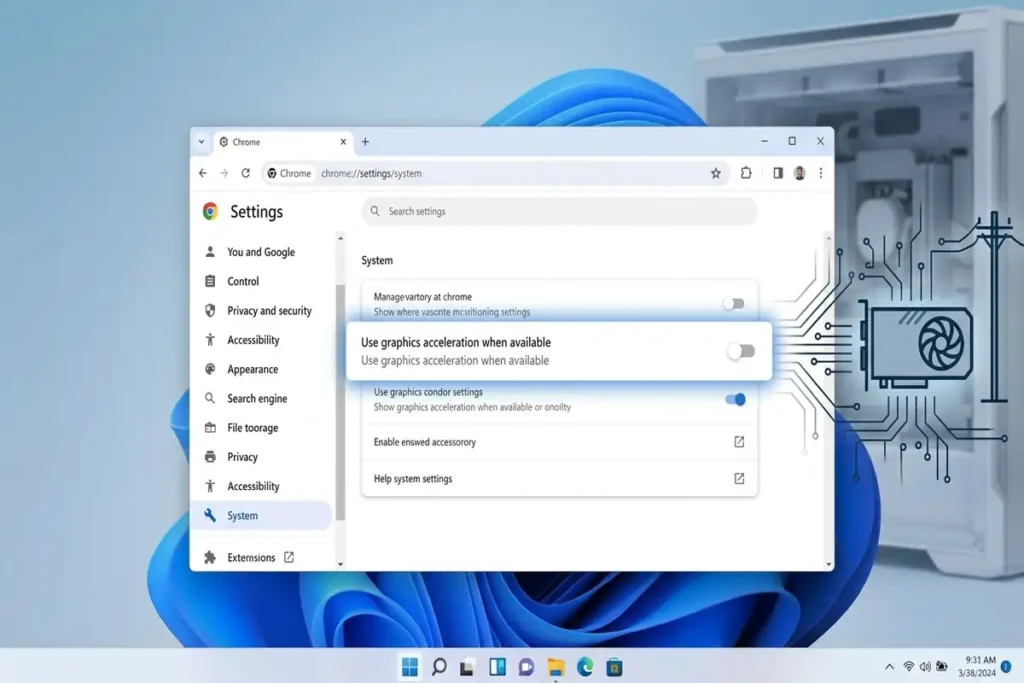Open the side panel icon

point(778,173)
